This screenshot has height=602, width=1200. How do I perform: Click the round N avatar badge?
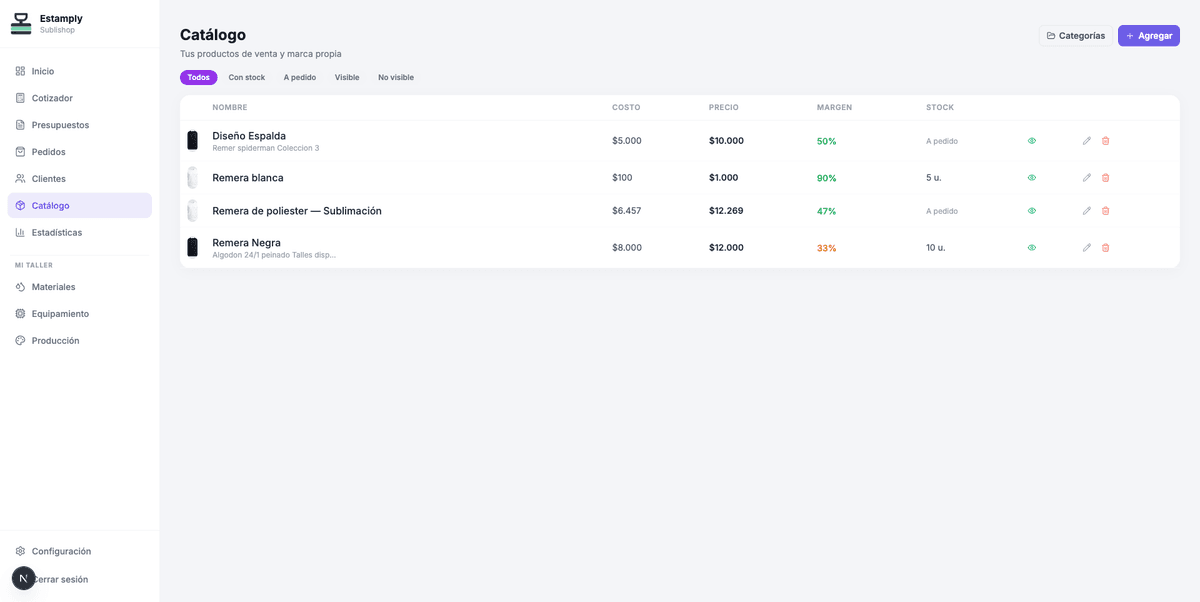coord(23,578)
